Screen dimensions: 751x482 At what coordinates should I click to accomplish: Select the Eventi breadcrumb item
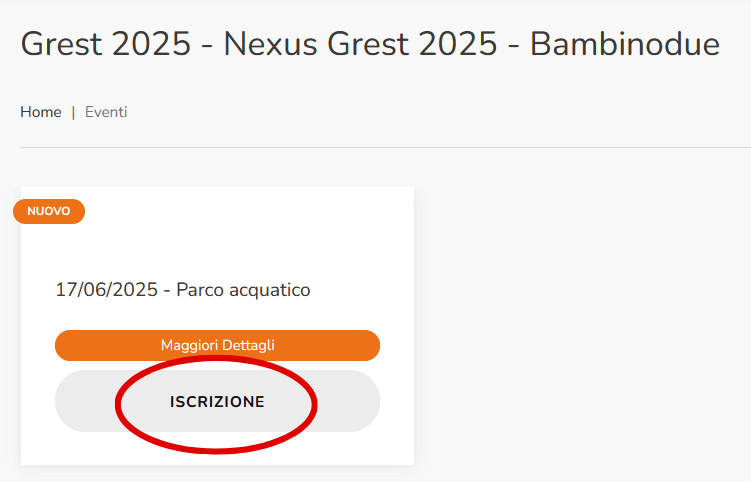(106, 112)
